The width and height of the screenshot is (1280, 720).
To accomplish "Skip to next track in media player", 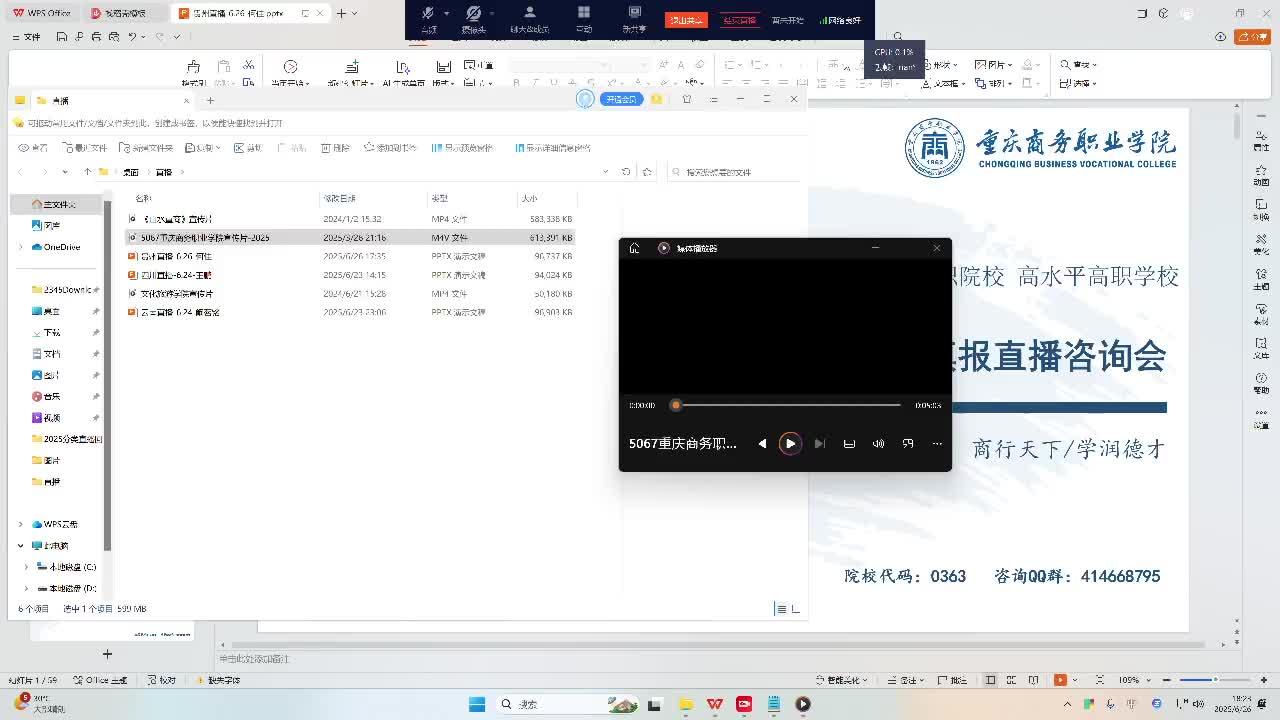I will click(x=819, y=443).
